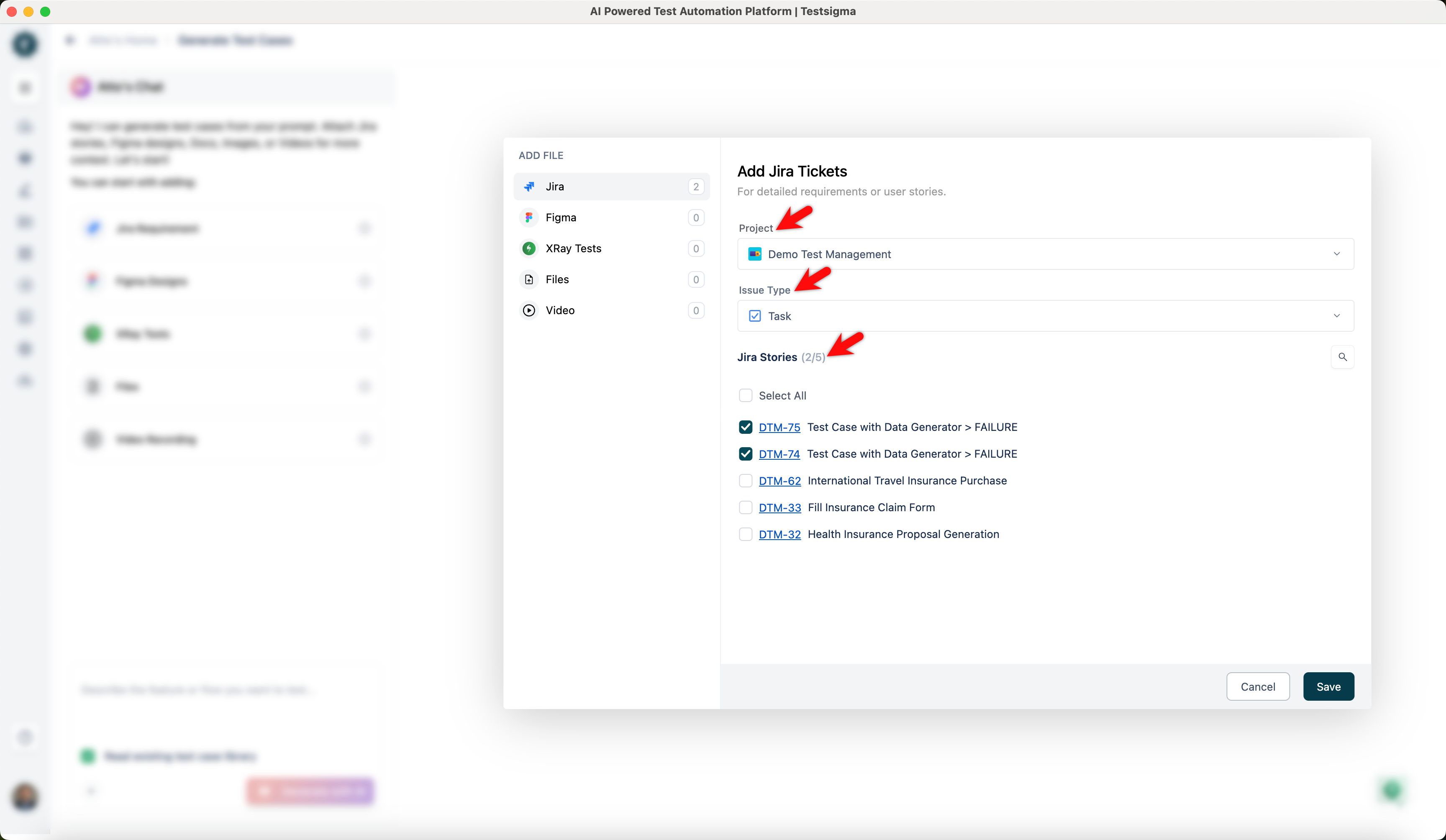Click the Demo Test Management project icon
This screenshot has width=1446, height=840.
pyautogui.click(x=754, y=254)
